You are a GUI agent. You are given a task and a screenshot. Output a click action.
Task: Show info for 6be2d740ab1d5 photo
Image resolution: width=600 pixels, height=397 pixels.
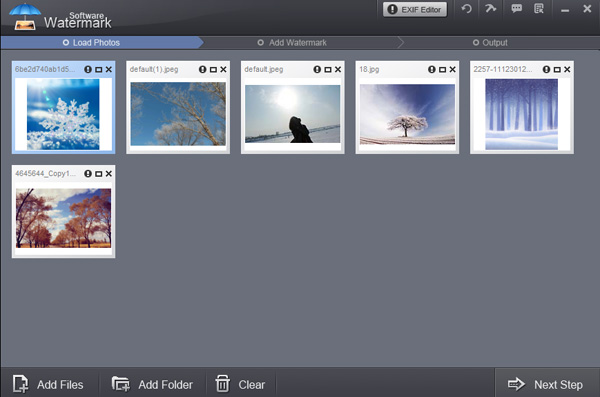click(x=88, y=69)
